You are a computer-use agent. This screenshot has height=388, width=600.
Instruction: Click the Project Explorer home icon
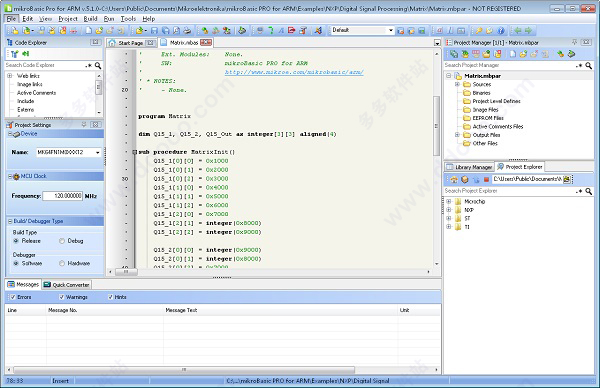[x=454, y=179]
